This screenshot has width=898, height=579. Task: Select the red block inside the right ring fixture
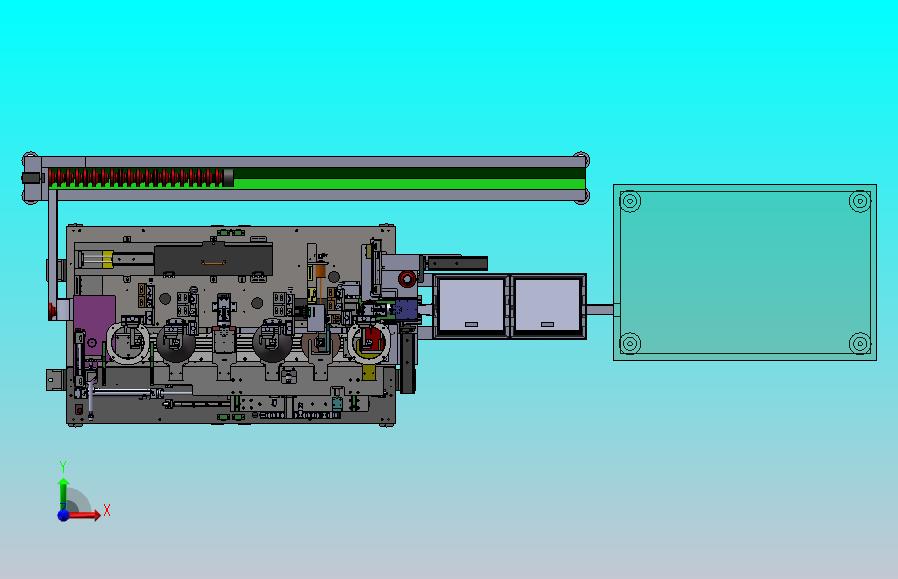pos(373,337)
